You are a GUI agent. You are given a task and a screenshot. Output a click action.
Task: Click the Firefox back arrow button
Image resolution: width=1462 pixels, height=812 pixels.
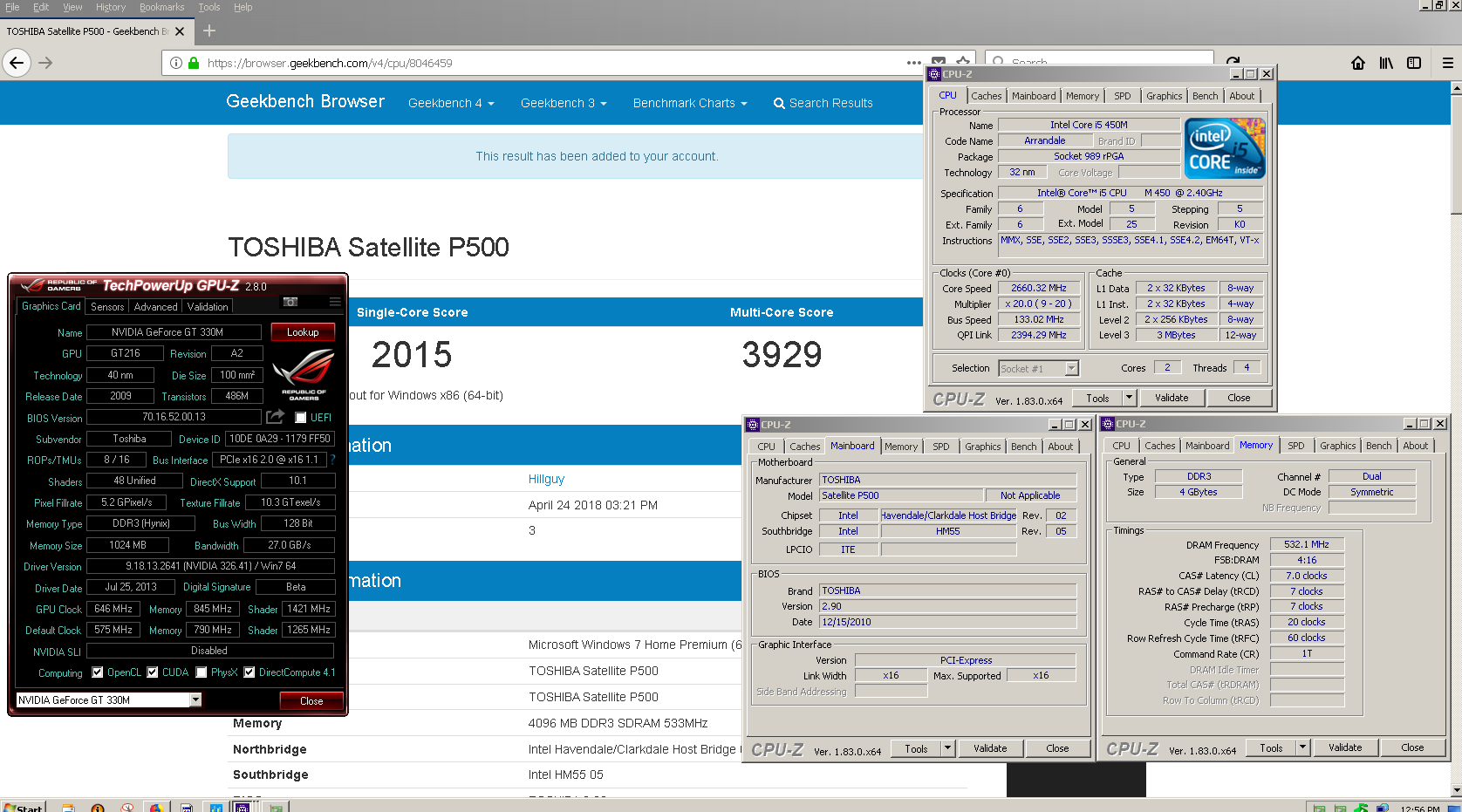(17, 63)
